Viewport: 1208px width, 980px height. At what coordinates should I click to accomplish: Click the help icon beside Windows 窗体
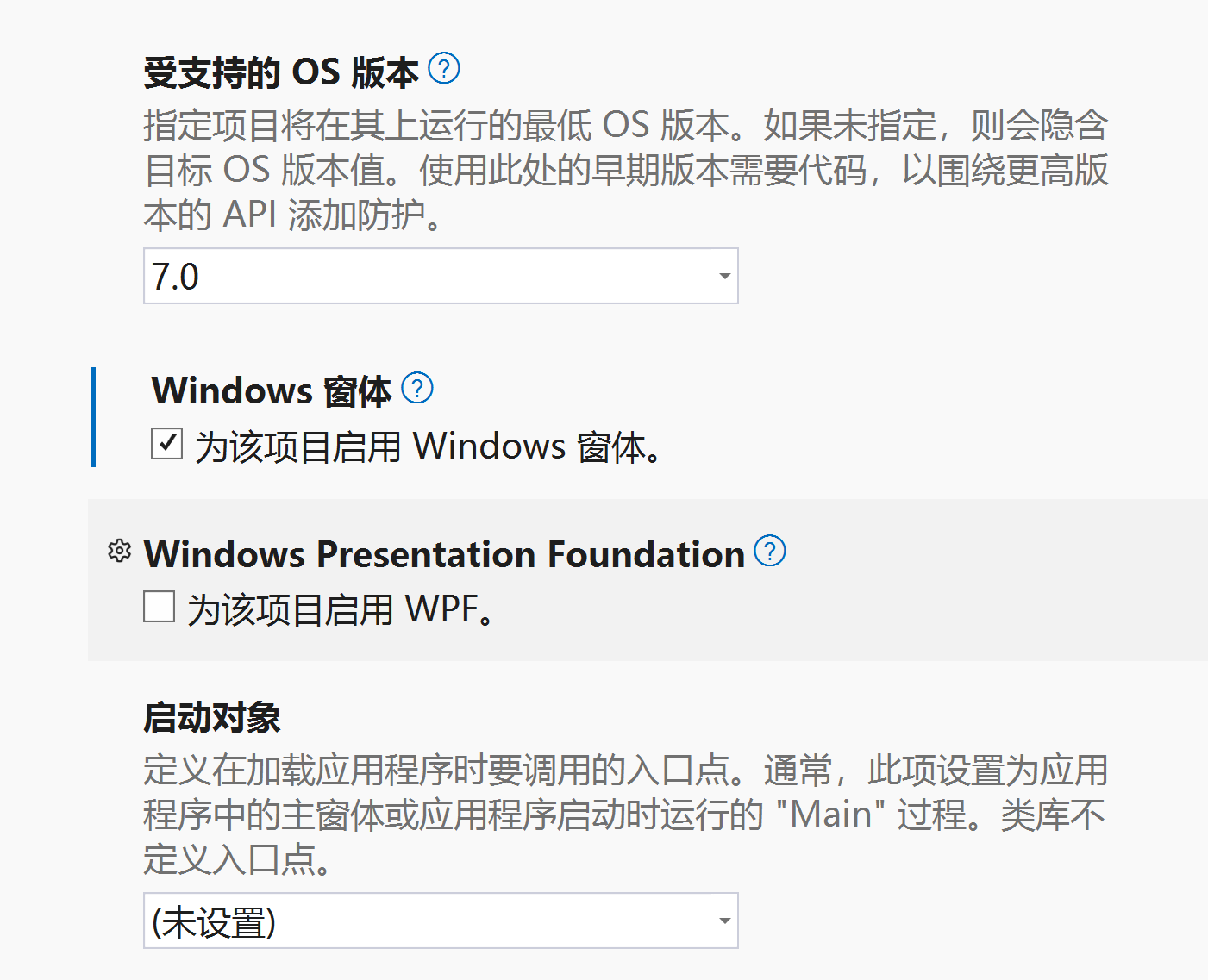pos(418,388)
